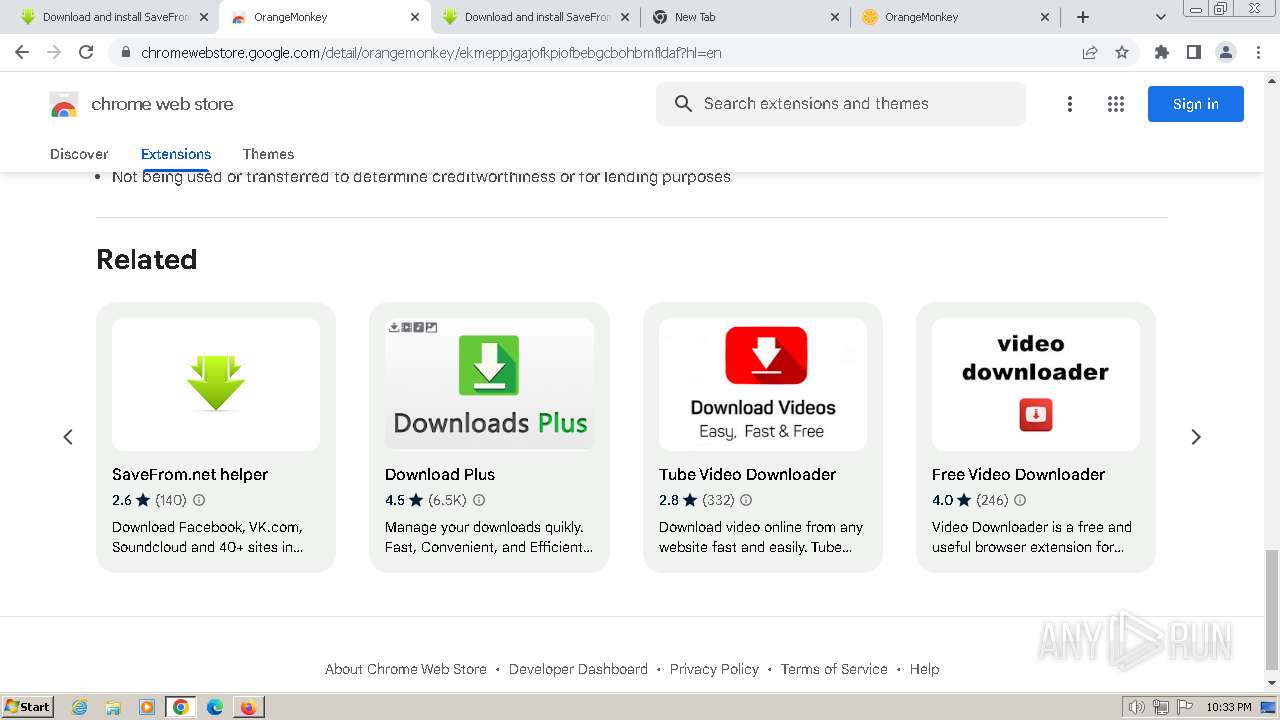Launch Firefox from the taskbar
This screenshot has width=1280, height=720.
click(248, 707)
